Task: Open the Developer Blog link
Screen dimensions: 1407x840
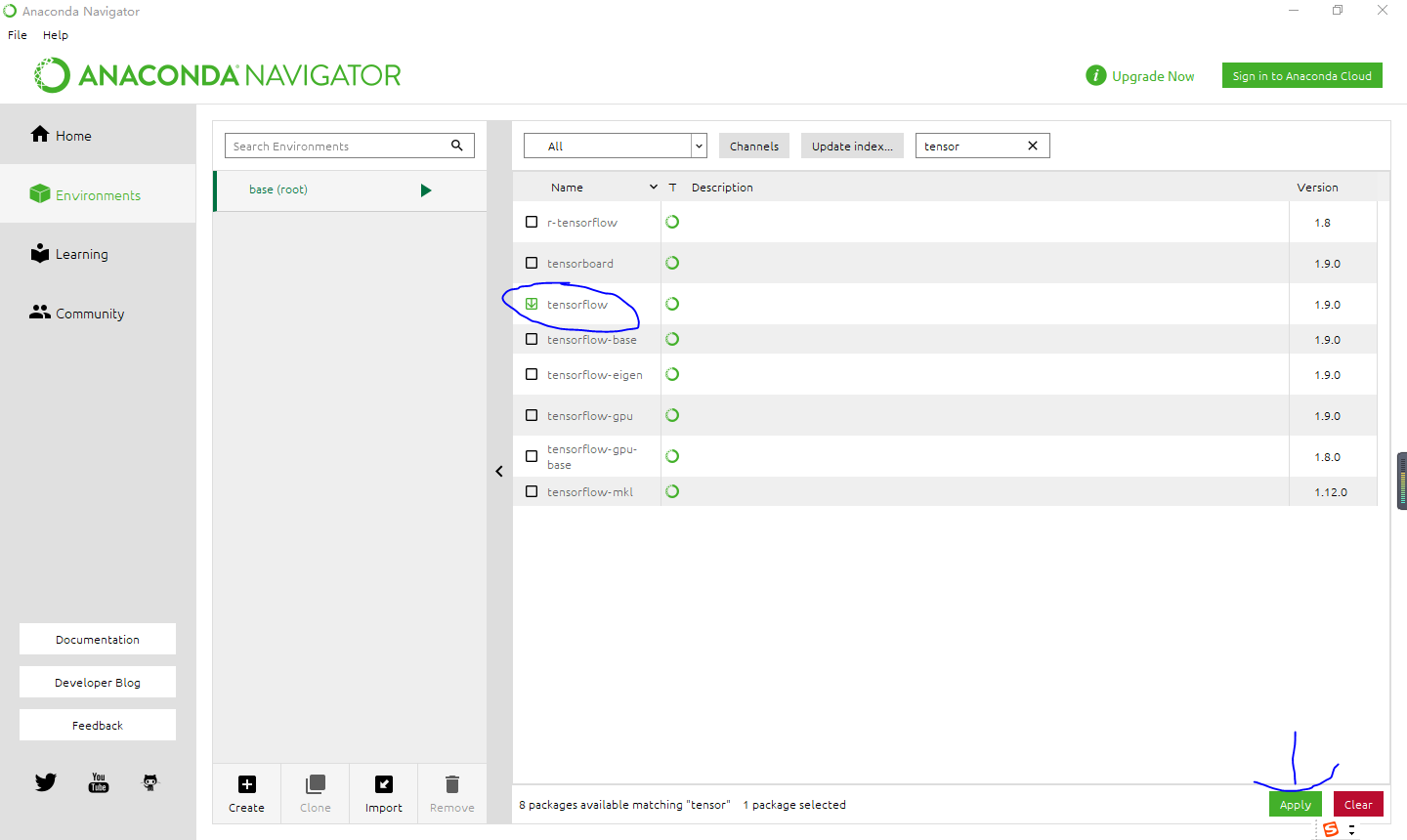Action: 98,682
